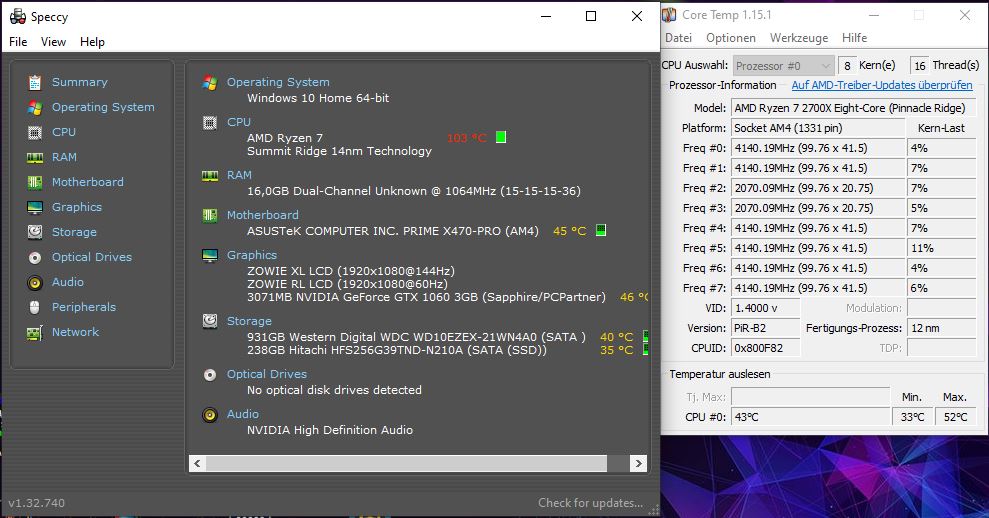
Task: Open Datei menu in Core Temp
Action: (x=678, y=38)
